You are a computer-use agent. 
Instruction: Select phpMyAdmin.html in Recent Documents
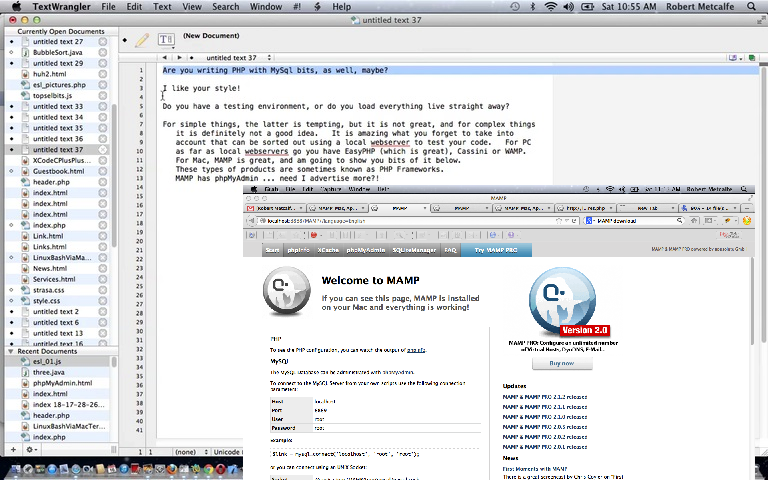62,383
